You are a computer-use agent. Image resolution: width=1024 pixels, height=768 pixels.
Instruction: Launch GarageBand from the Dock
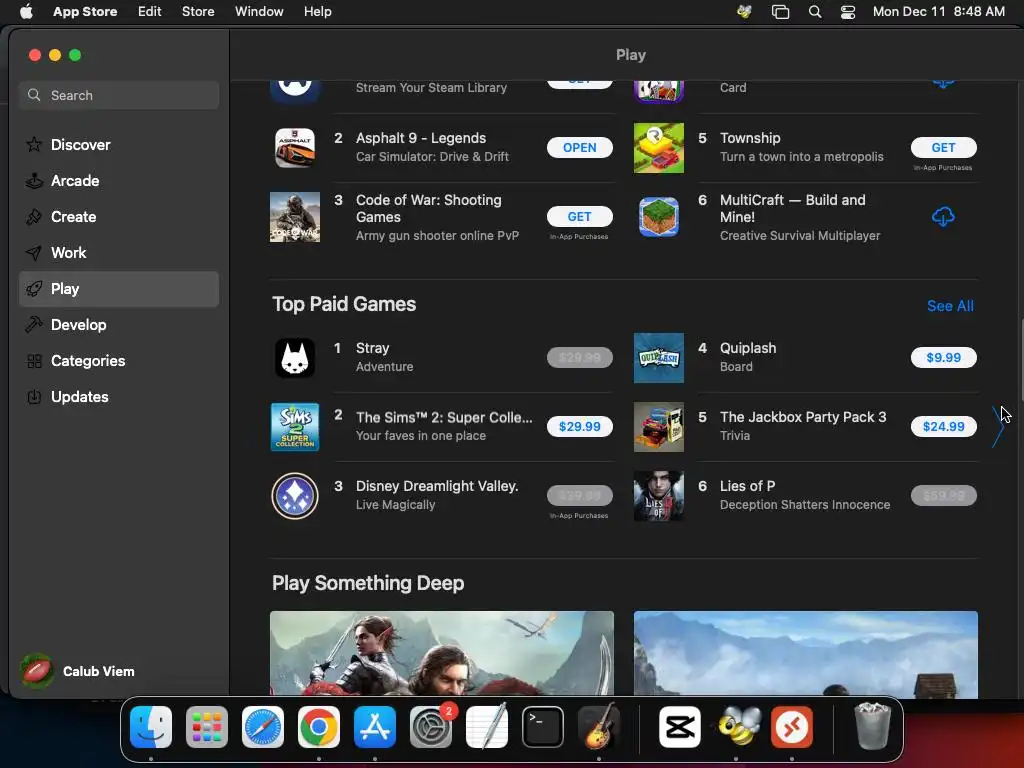click(x=599, y=727)
